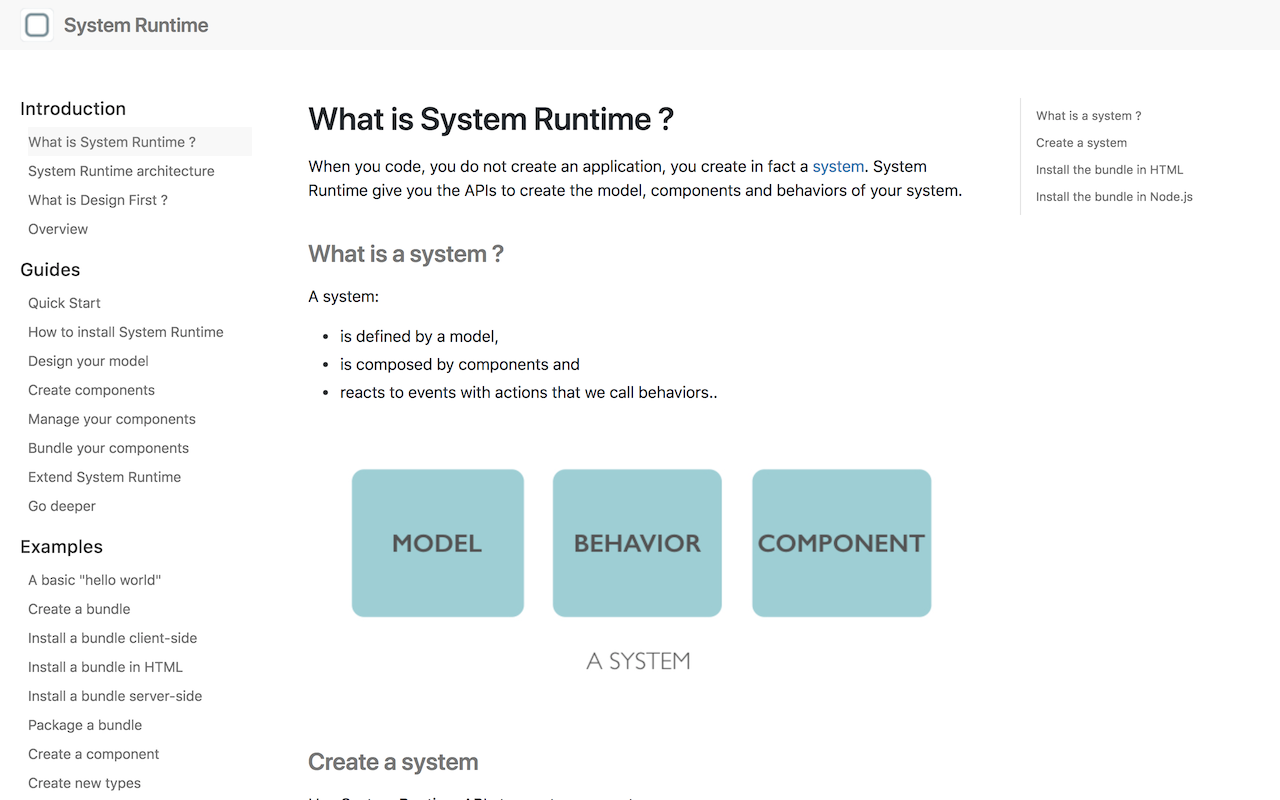Screen dimensions: 1280x800
Task: Open 'Install a bundle in HTML' example
Action: tap(105, 667)
